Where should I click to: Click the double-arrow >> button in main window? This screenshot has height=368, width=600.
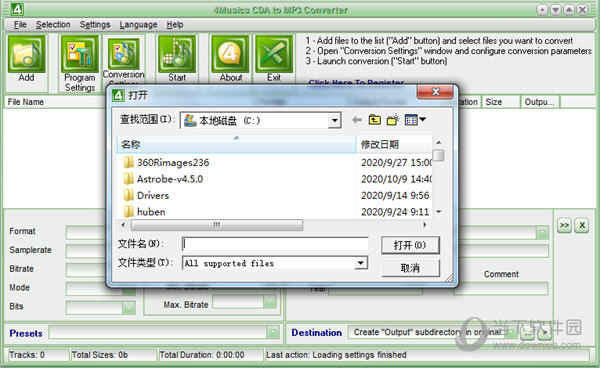click(564, 225)
